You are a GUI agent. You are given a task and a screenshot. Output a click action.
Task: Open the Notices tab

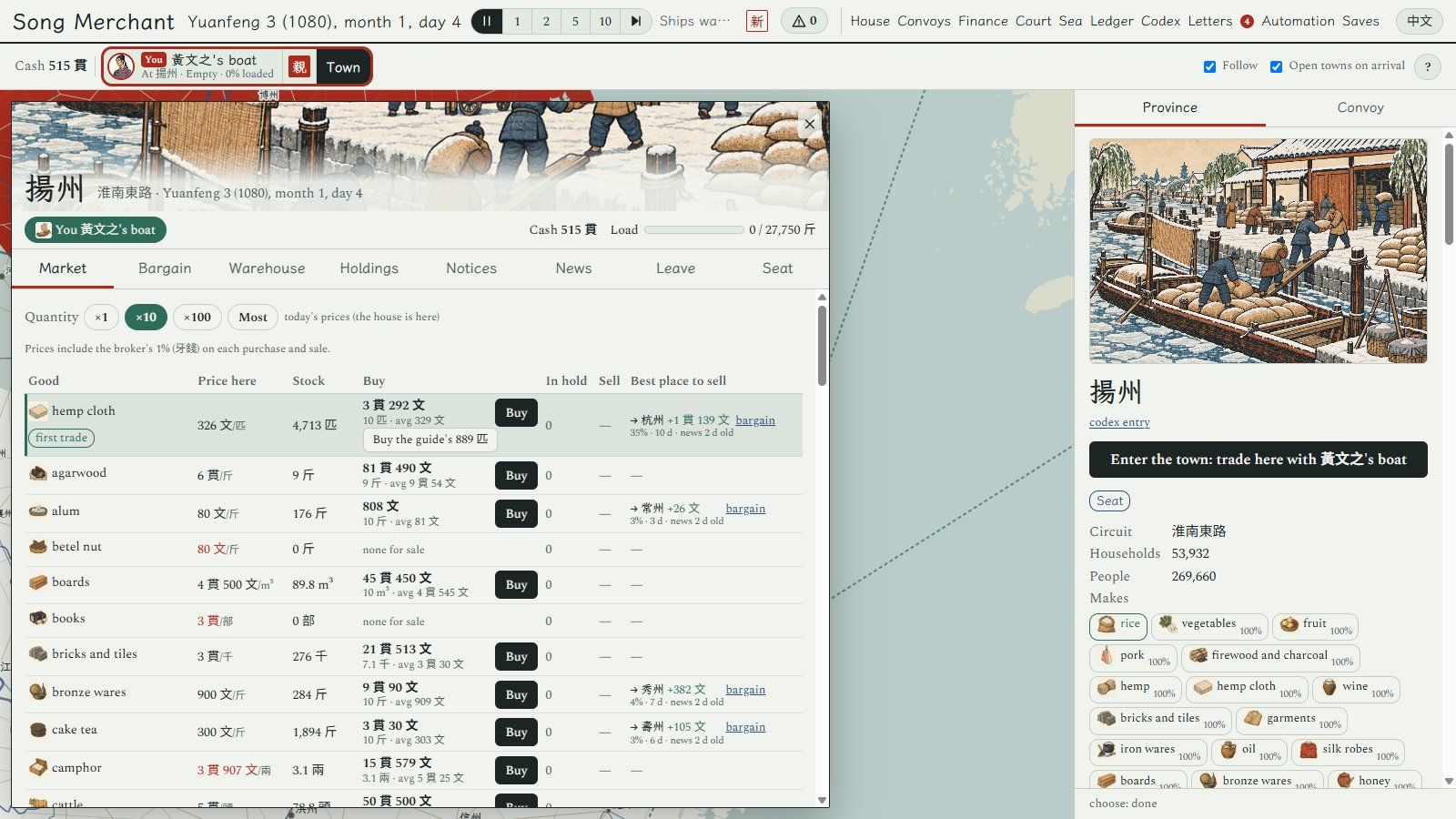coord(471,268)
